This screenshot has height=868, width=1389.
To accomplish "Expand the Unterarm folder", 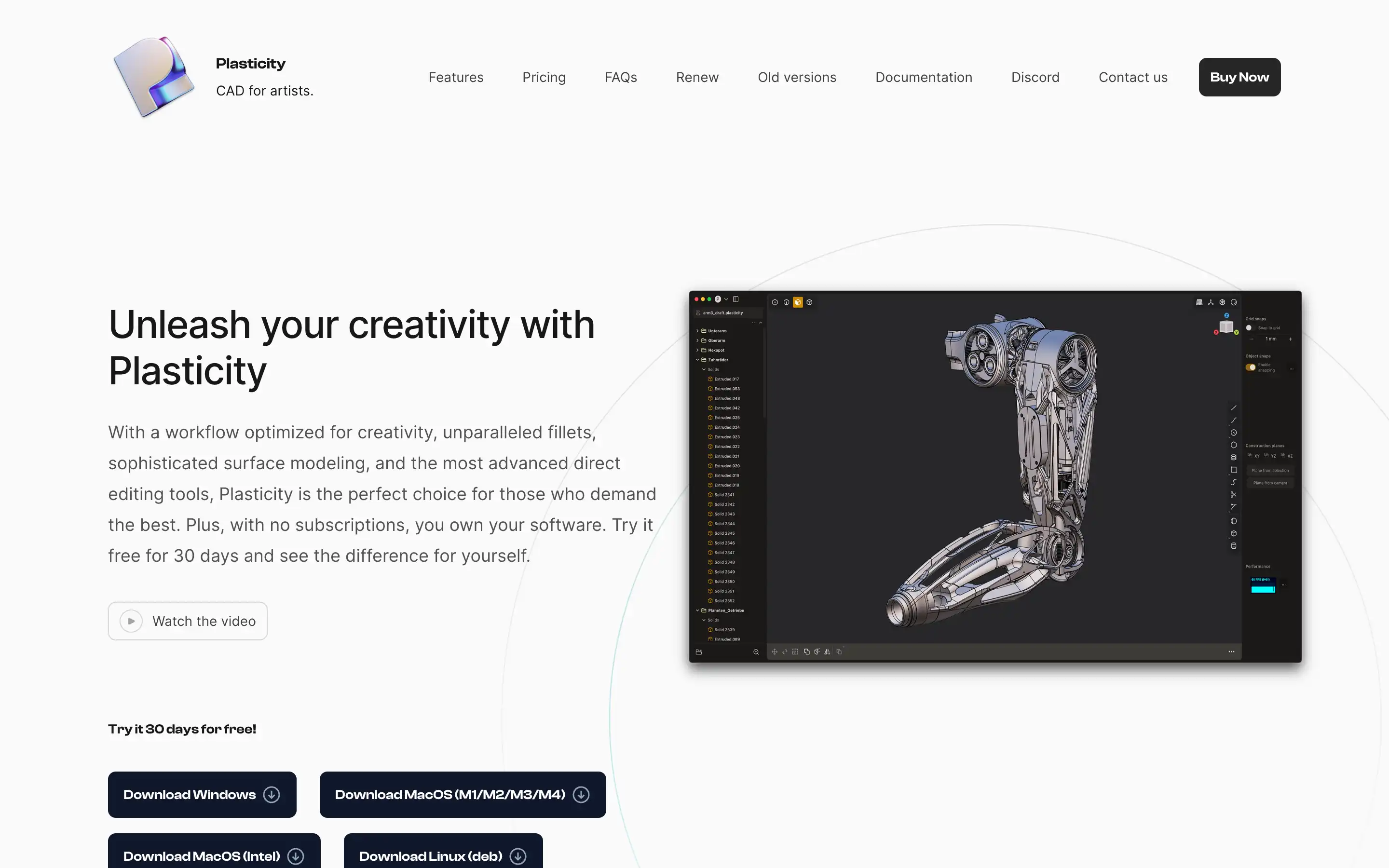I will [697, 331].
